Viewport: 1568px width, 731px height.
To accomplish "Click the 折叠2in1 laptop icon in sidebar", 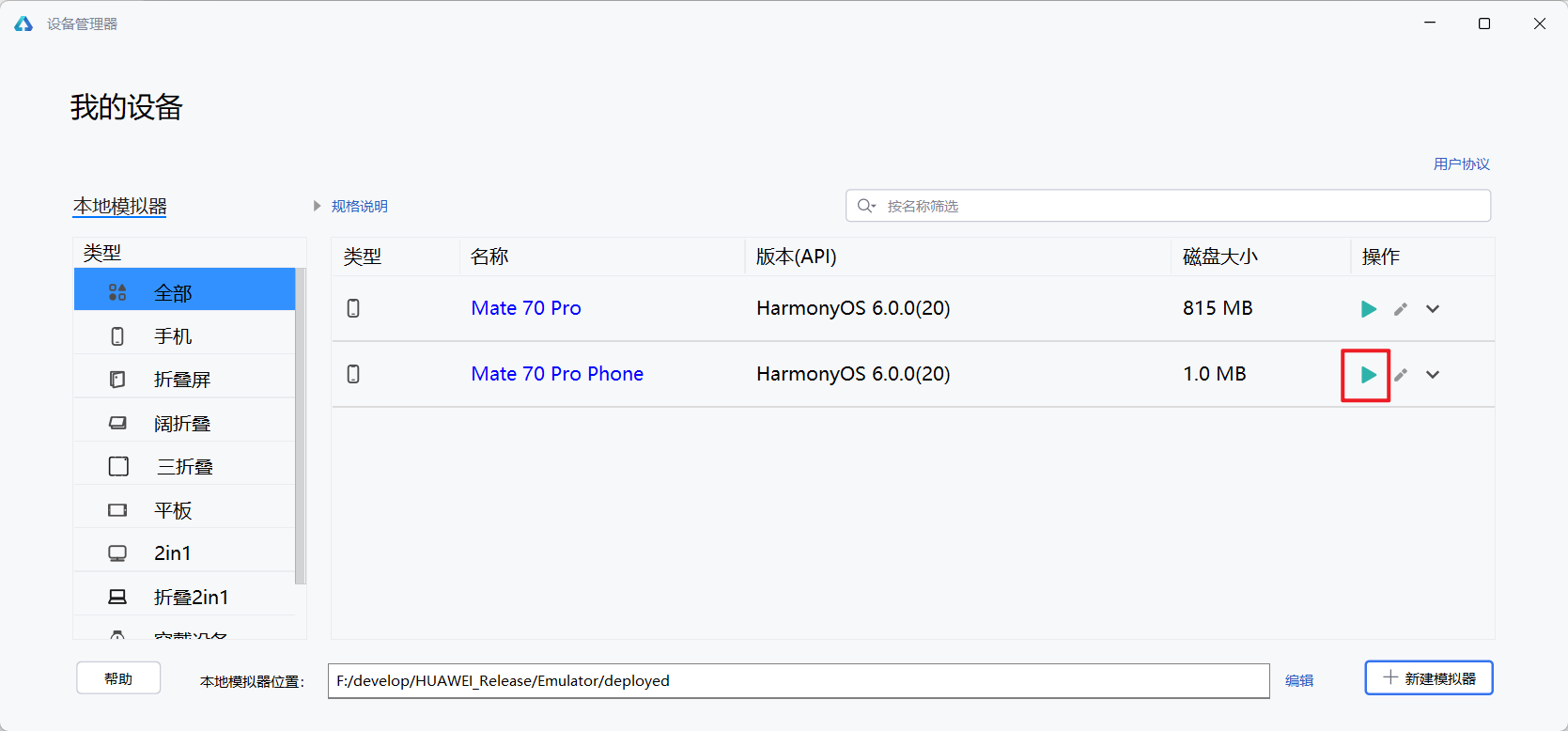I will pyautogui.click(x=117, y=597).
